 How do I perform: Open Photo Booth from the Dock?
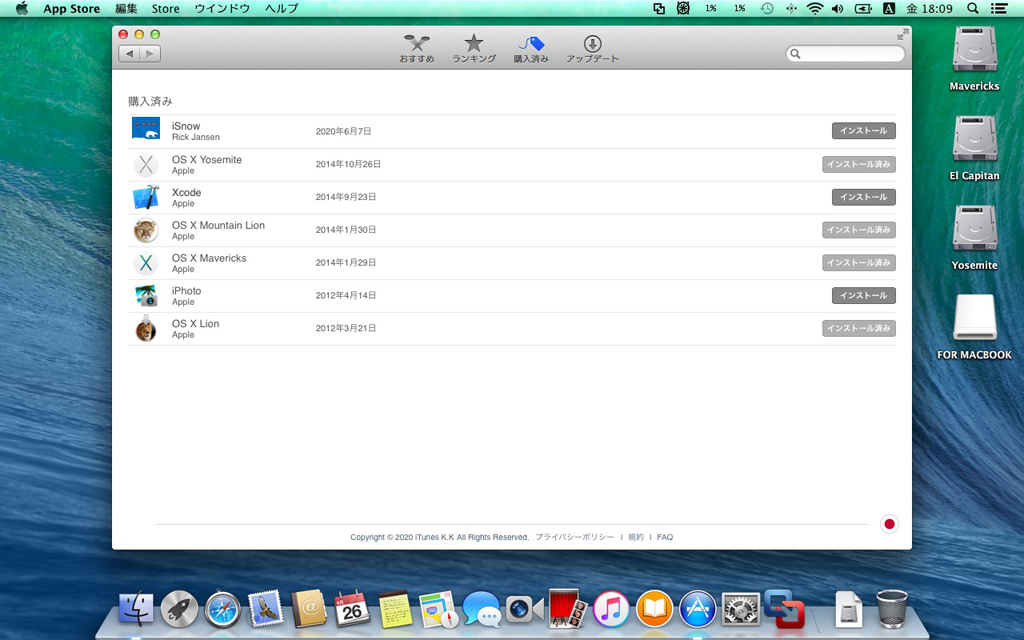pyautogui.click(x=568, y=609)
